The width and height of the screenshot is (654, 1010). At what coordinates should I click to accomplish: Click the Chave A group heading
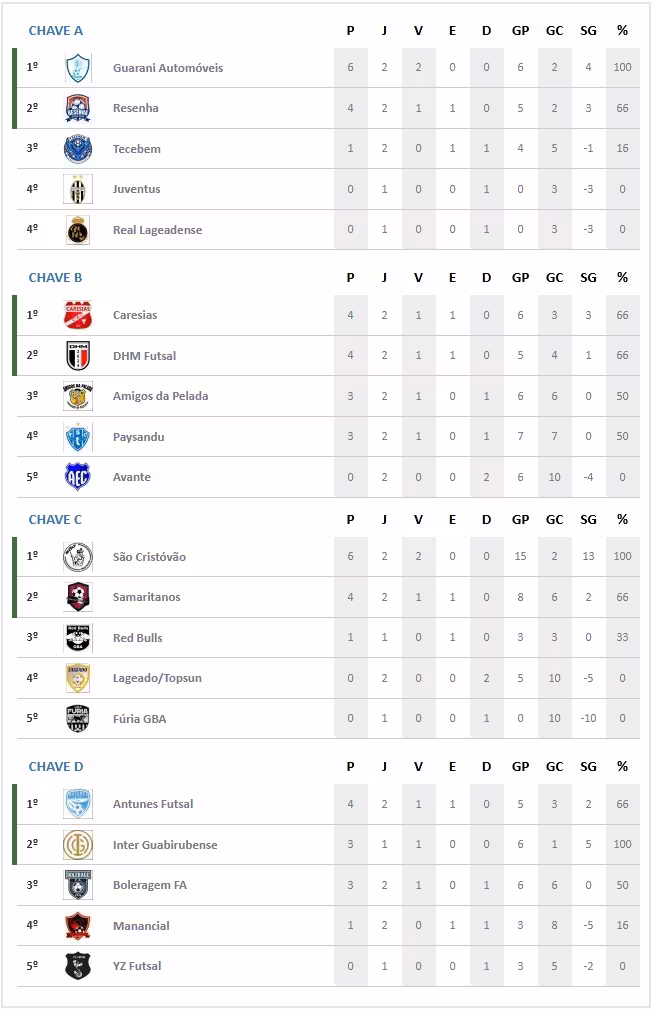point(56,31)
